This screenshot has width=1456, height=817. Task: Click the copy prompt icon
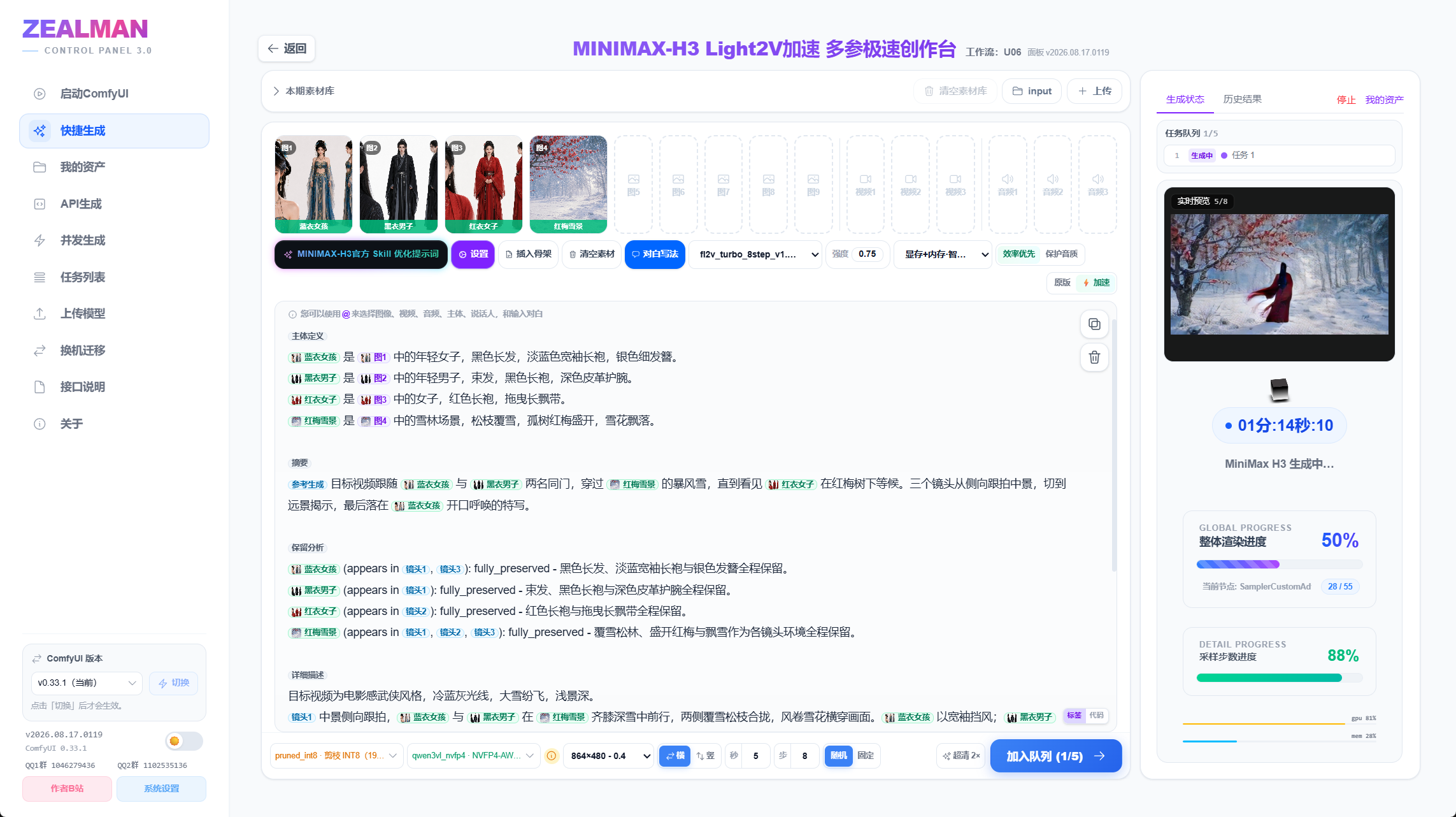[x=1094, y=324]
